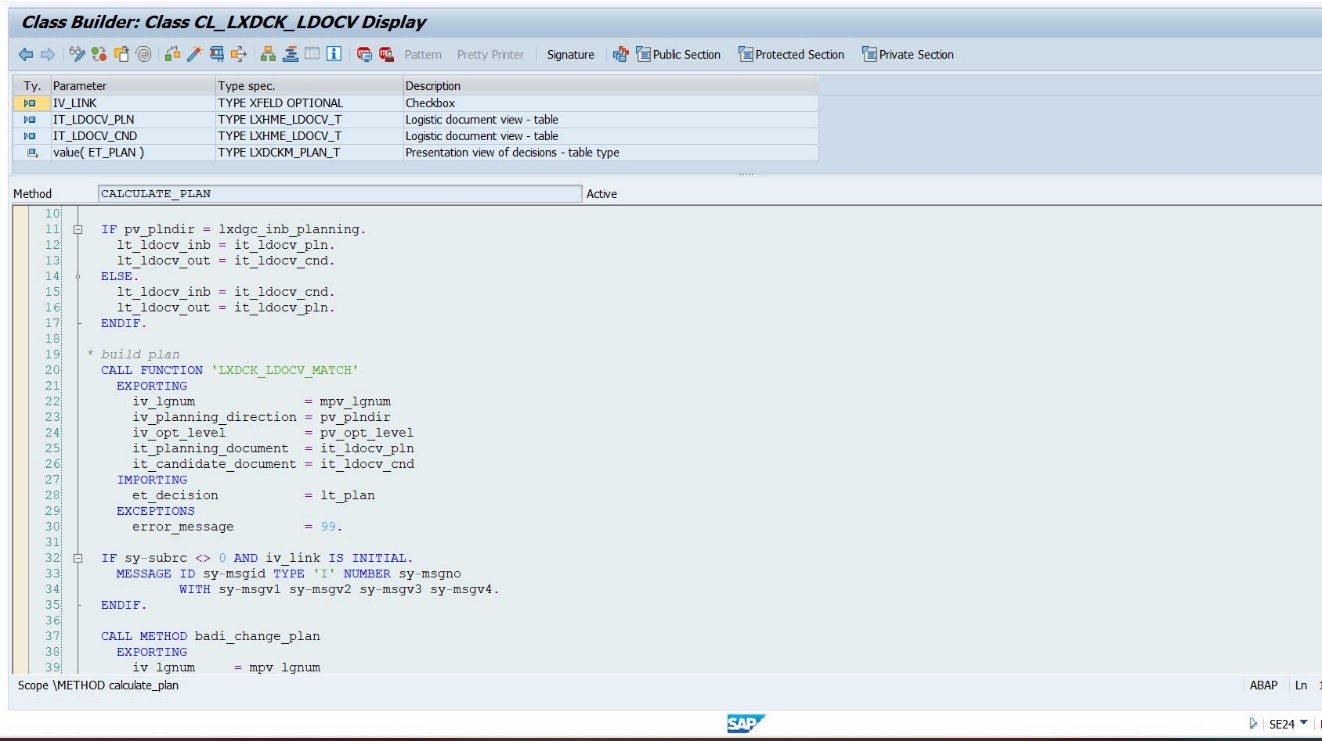
Task: Select the IT_LDOCV_PLN parameter cell
Action: pyautogui.click(x=132, y=119)
